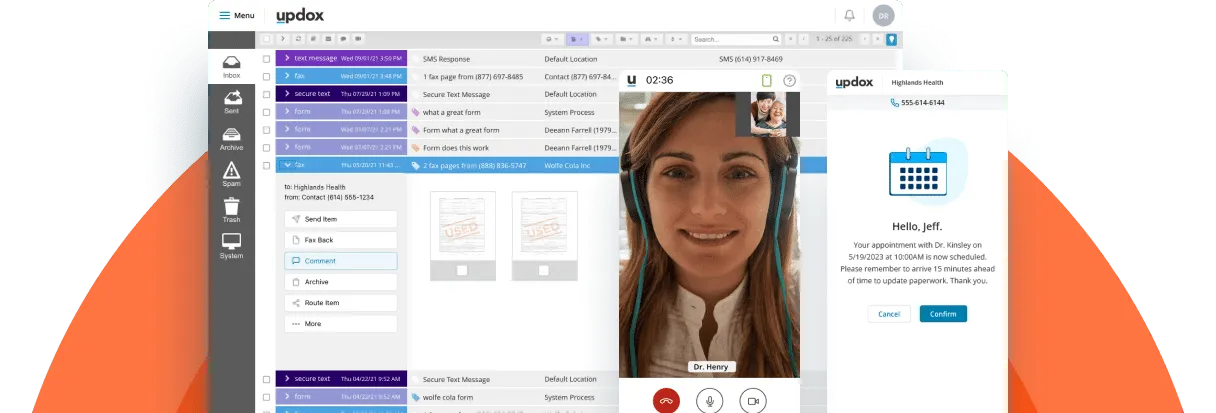Image resolution: width=1216 pixels, height=413 pixels.
Task: Select the first fax page thumbnail checkbox
Action: 461,270
